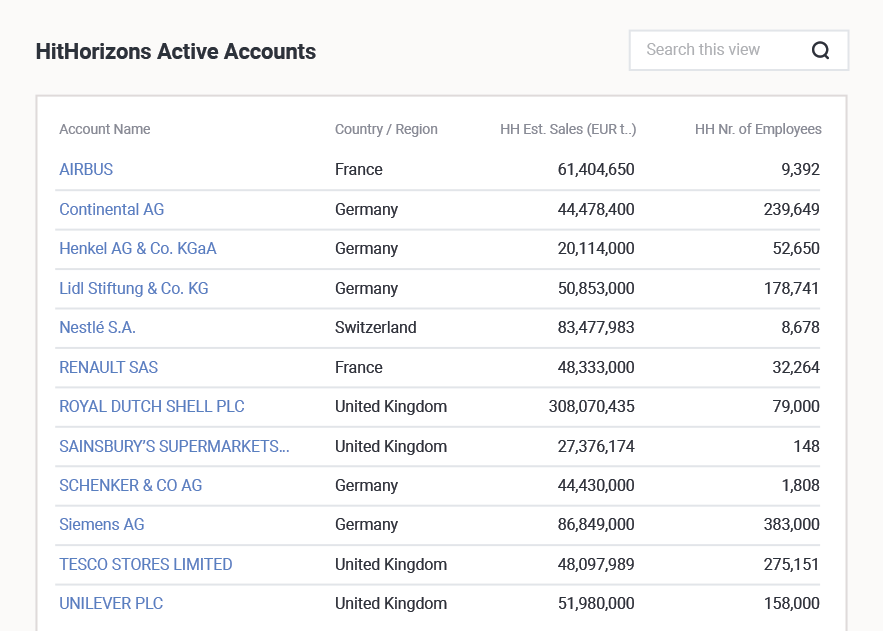Screen dimensions: 883x631
Task: Open the Nestlé S.A. account
Action: [97, 327]
